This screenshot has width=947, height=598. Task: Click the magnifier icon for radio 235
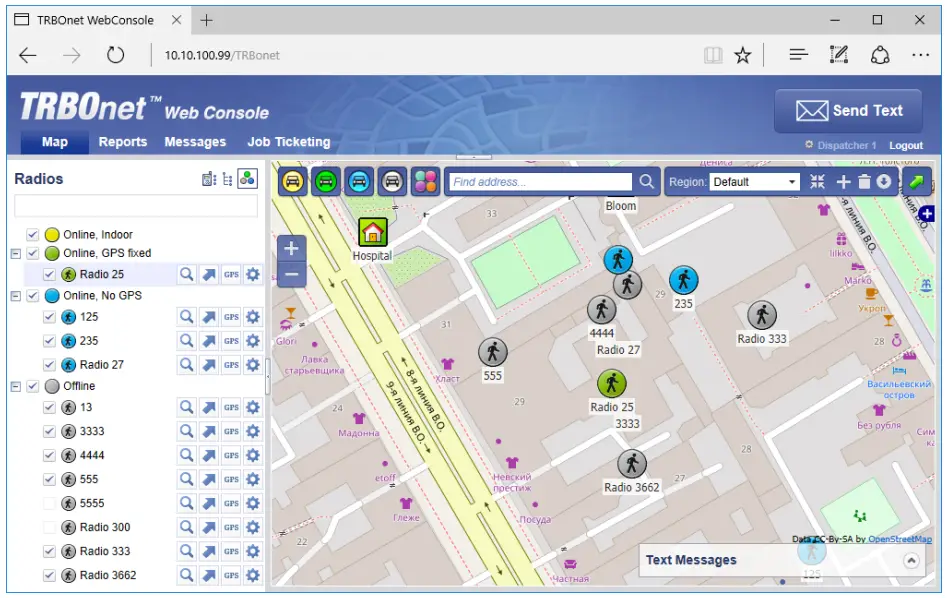[187, 341]
